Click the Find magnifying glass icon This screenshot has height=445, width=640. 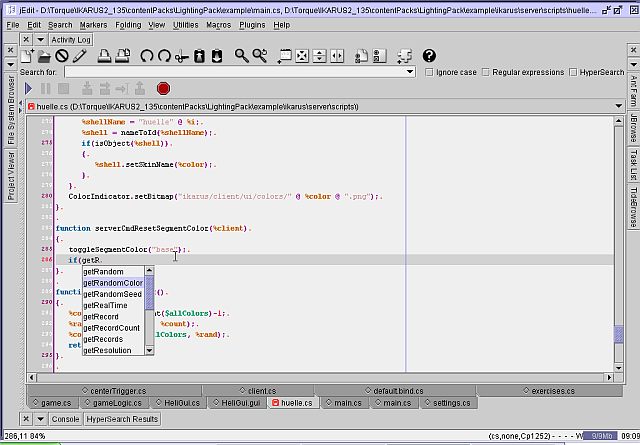click(x=242, y=56)
